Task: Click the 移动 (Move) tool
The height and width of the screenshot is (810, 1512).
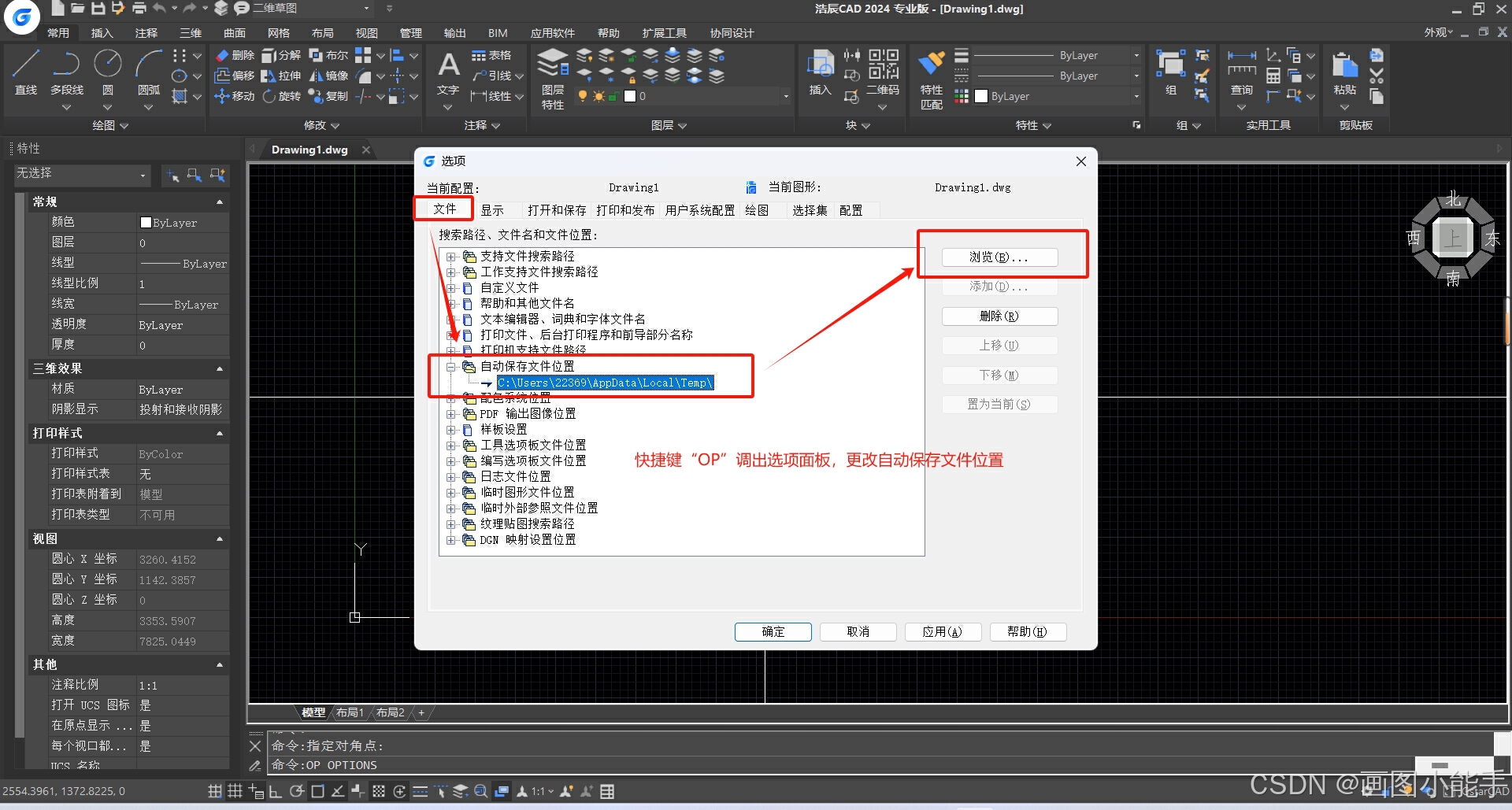Action: tap(235, 96)
